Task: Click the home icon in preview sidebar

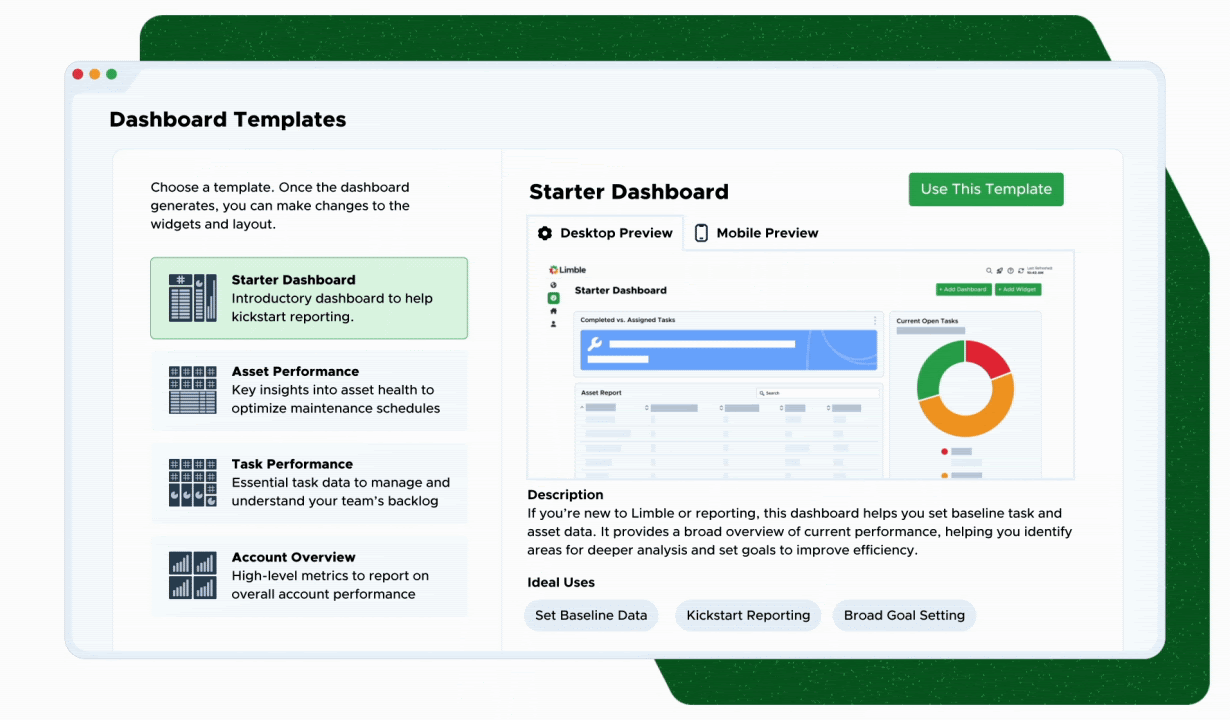Action: 553,311
